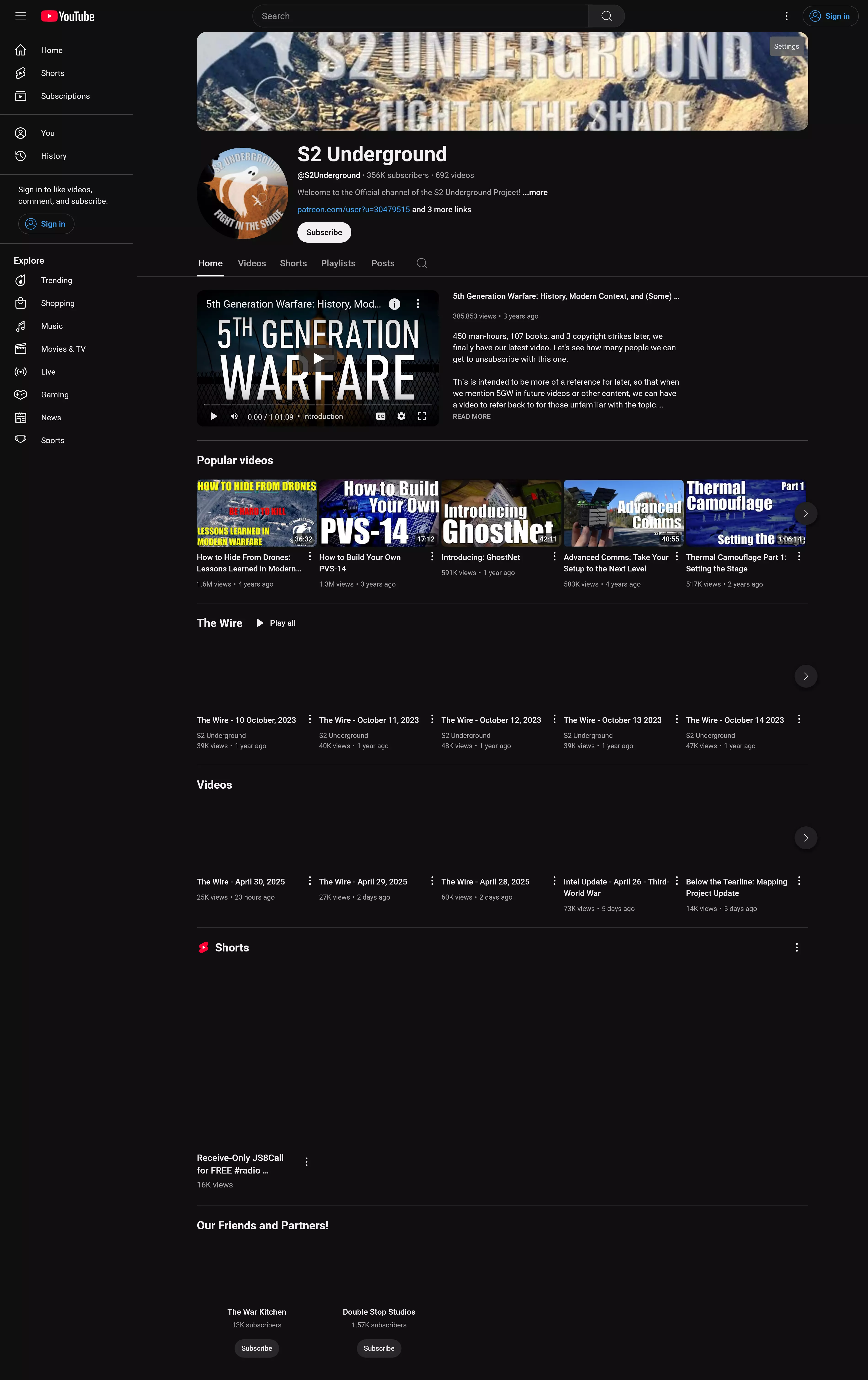Open the featured video title link
This screenshot has width=868, height=1380.
[x=566, y=296]
